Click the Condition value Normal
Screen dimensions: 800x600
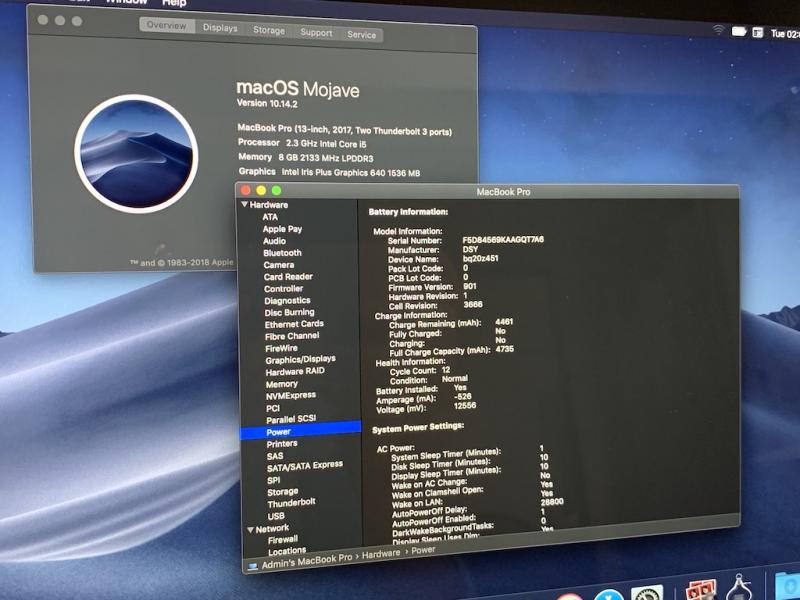click(455, 379)
